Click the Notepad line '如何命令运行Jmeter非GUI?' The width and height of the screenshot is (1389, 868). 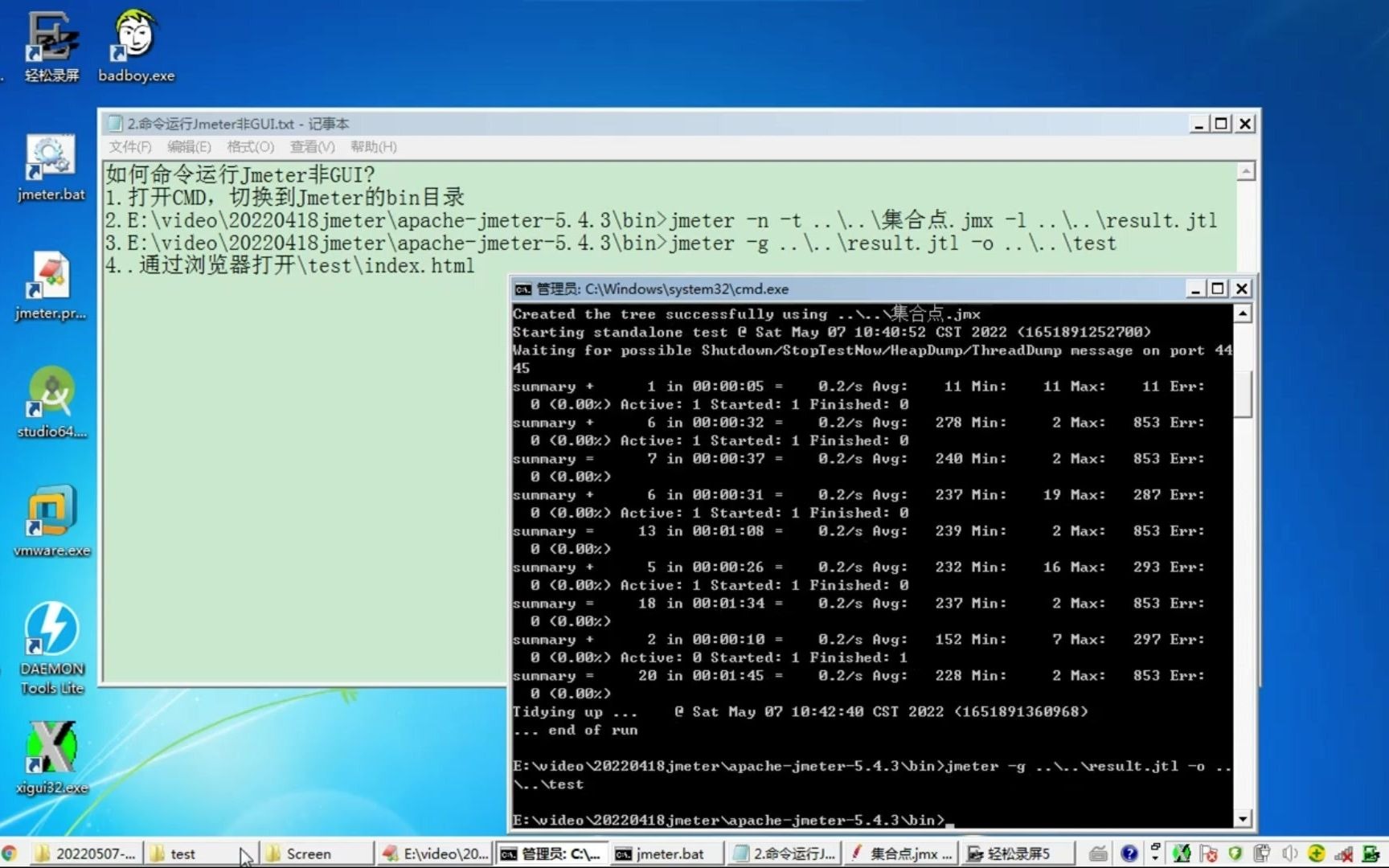pos(240,175)
